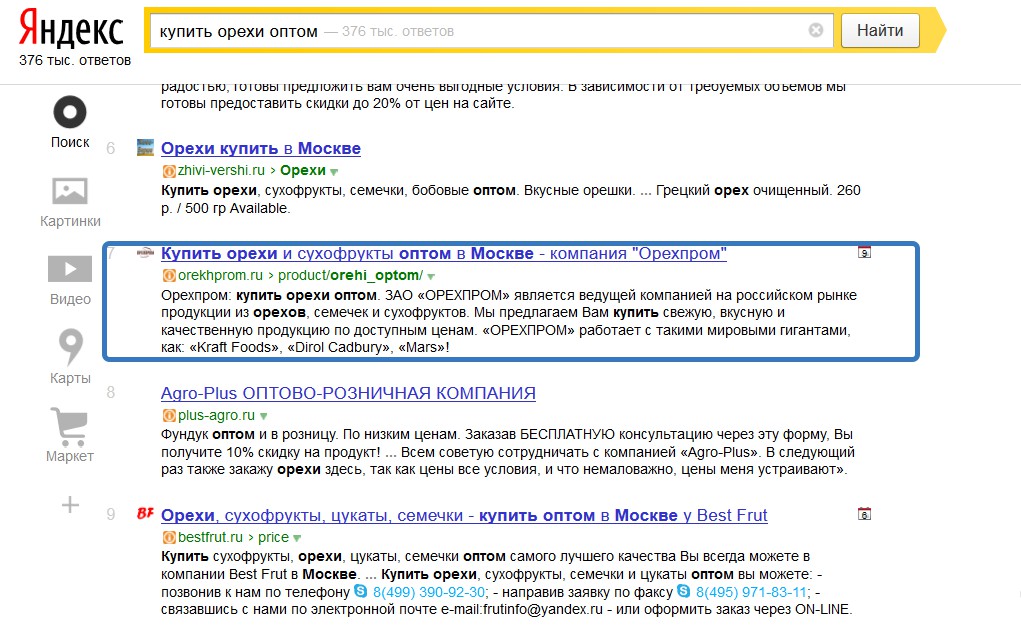Click into the search input field
The image size is (1021, 632).
tap(492, 31)
